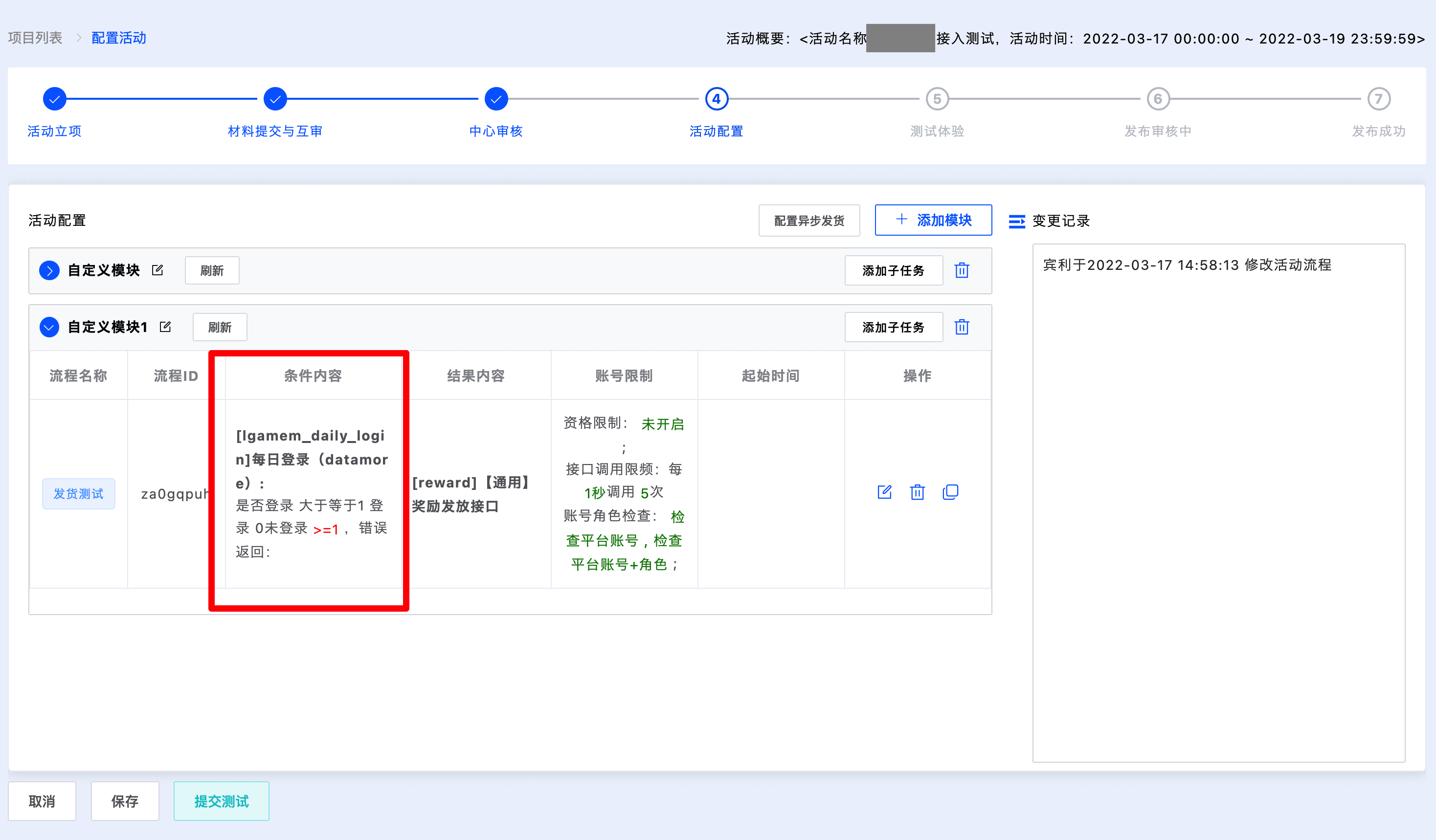Add a subtask to 自定义模块
Viewport: 1436px width, 840px height.
click(x=894, y=270)
